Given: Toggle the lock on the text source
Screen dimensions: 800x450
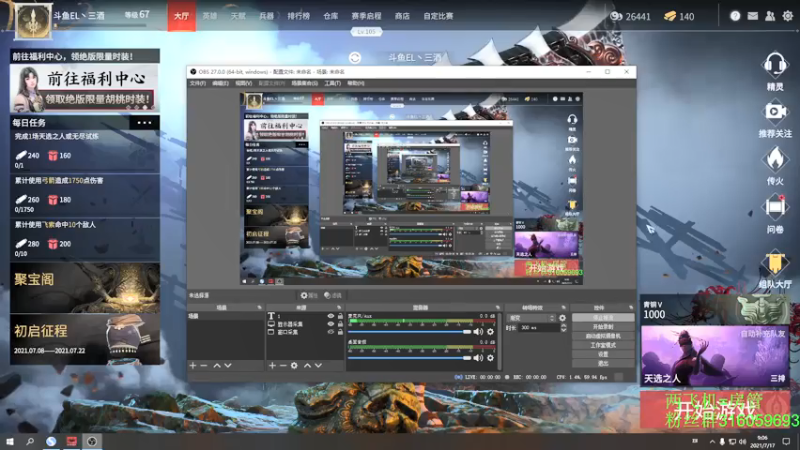Looking at the screenshot, I should [x=340, y=316].
